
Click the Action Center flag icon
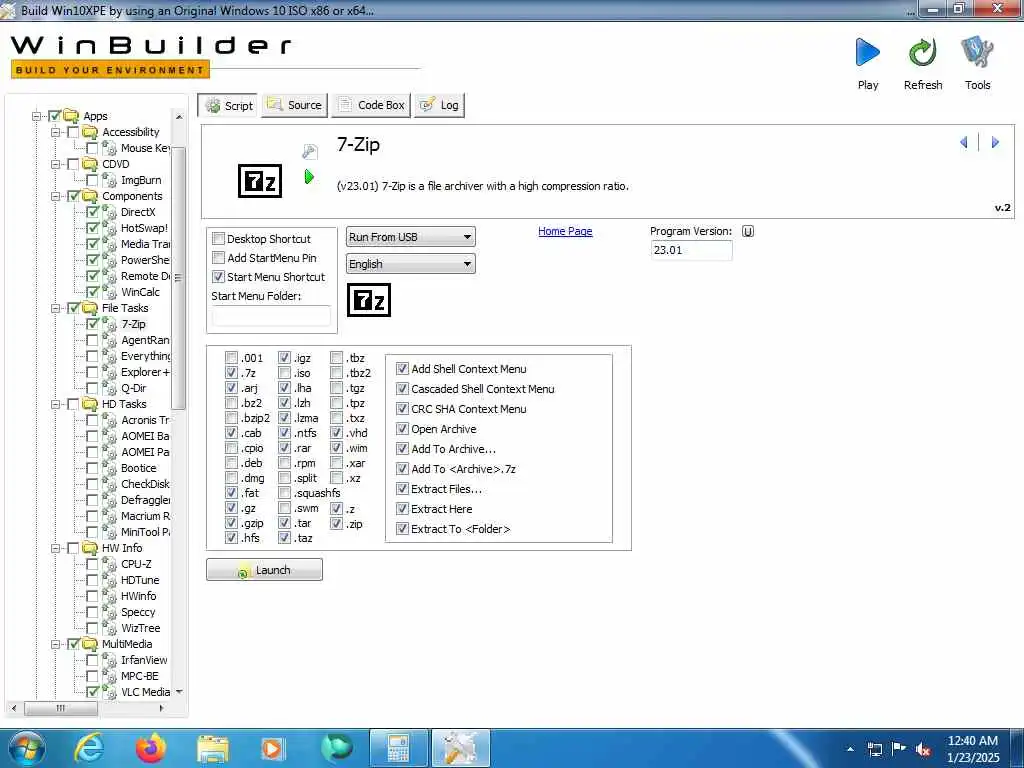(x=899, y=748)
